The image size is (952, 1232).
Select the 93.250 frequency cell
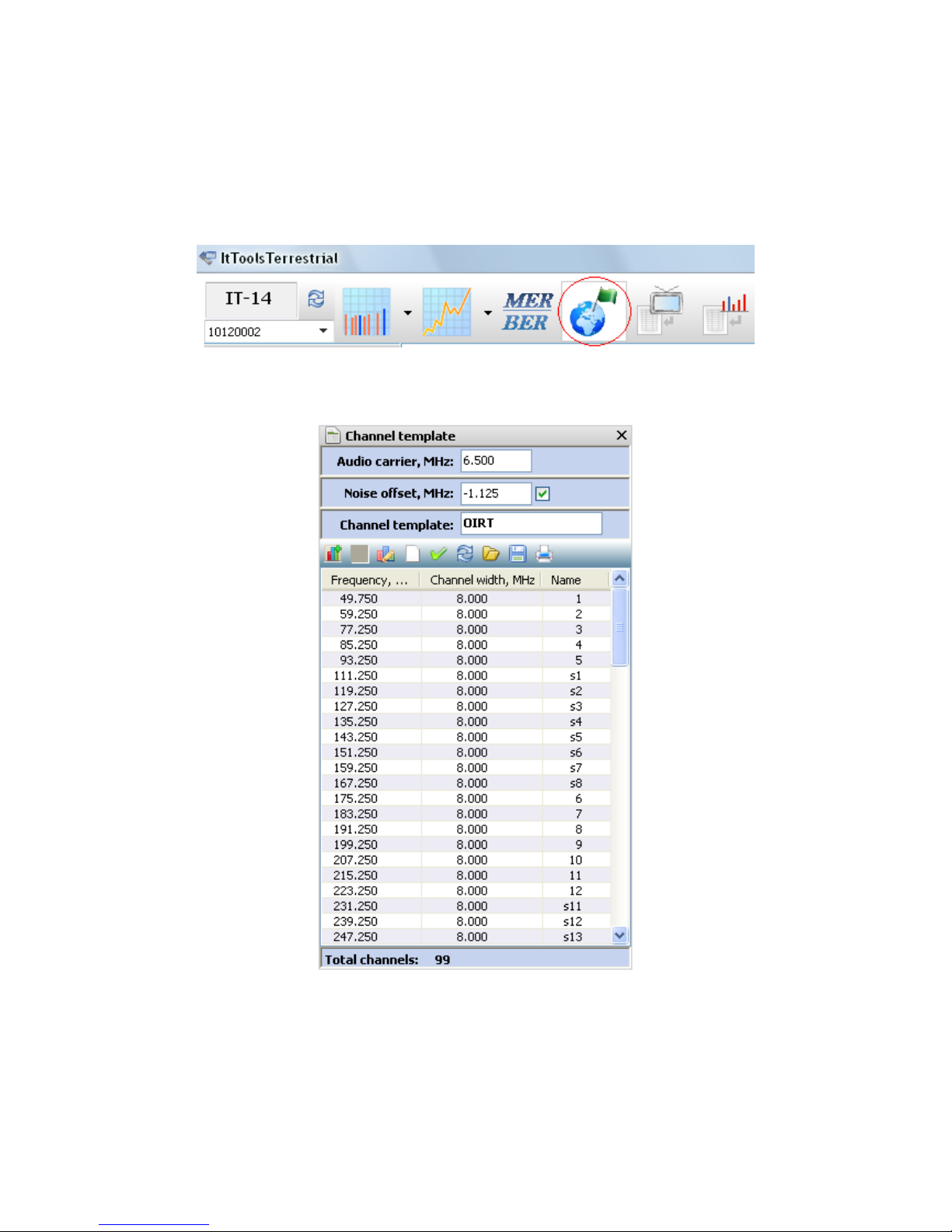[x=371, y=660]
